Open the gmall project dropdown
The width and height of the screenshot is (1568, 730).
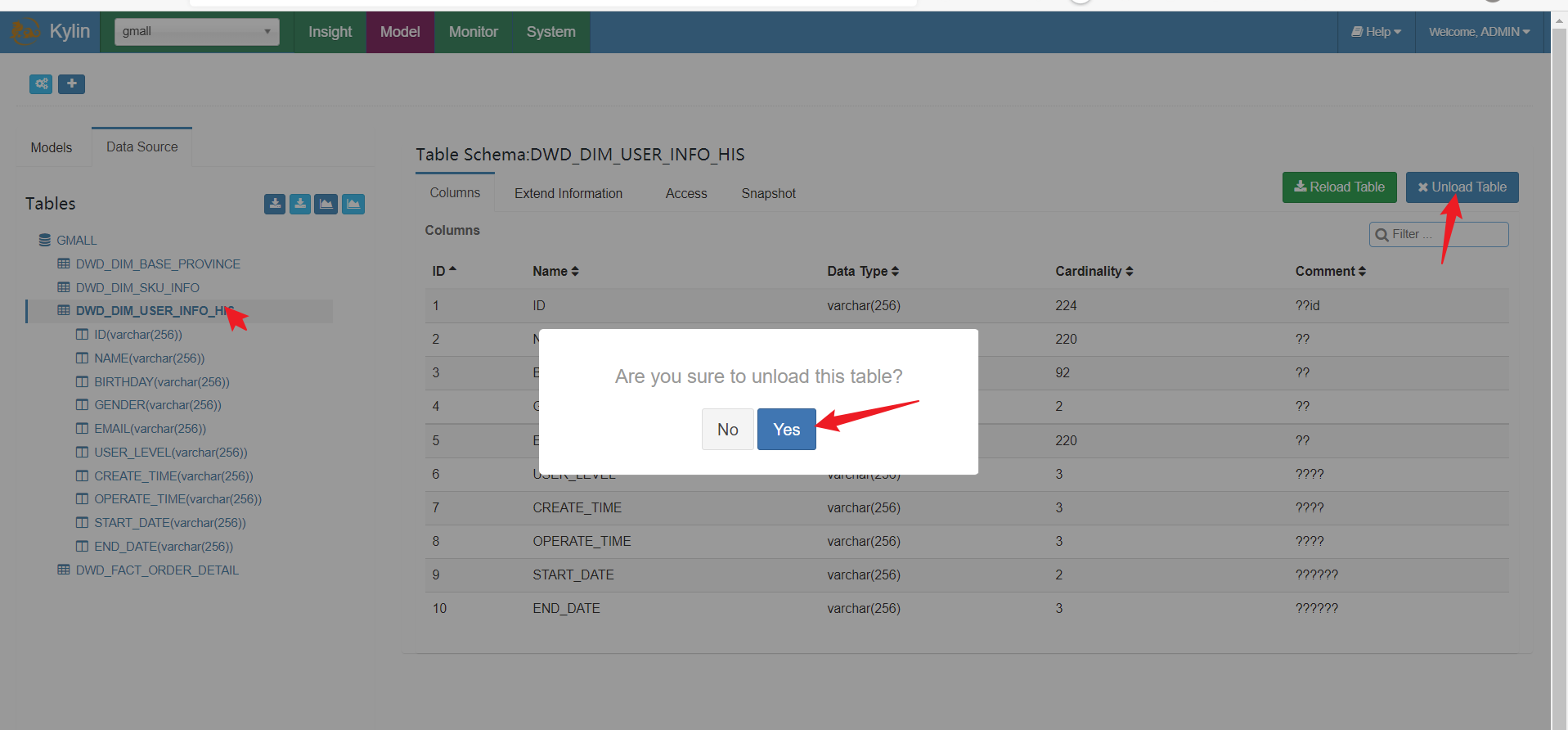[x=196, y=31]
